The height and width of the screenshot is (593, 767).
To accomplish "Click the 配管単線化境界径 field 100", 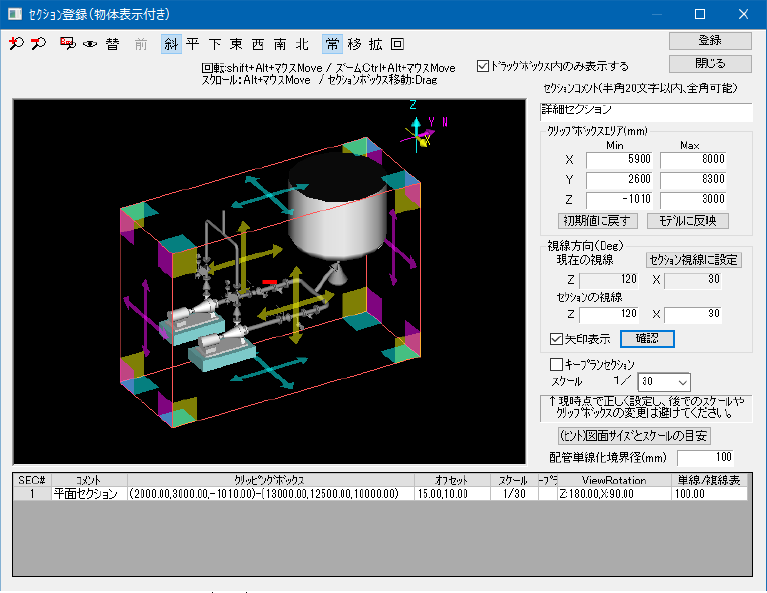I will point(706,457).
